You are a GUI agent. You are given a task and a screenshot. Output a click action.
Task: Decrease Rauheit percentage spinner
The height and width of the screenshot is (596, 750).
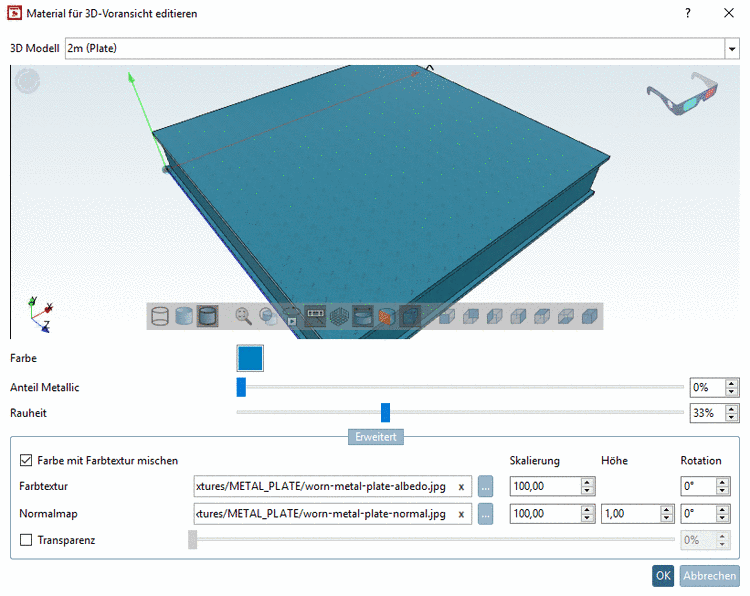click(731, 417)
